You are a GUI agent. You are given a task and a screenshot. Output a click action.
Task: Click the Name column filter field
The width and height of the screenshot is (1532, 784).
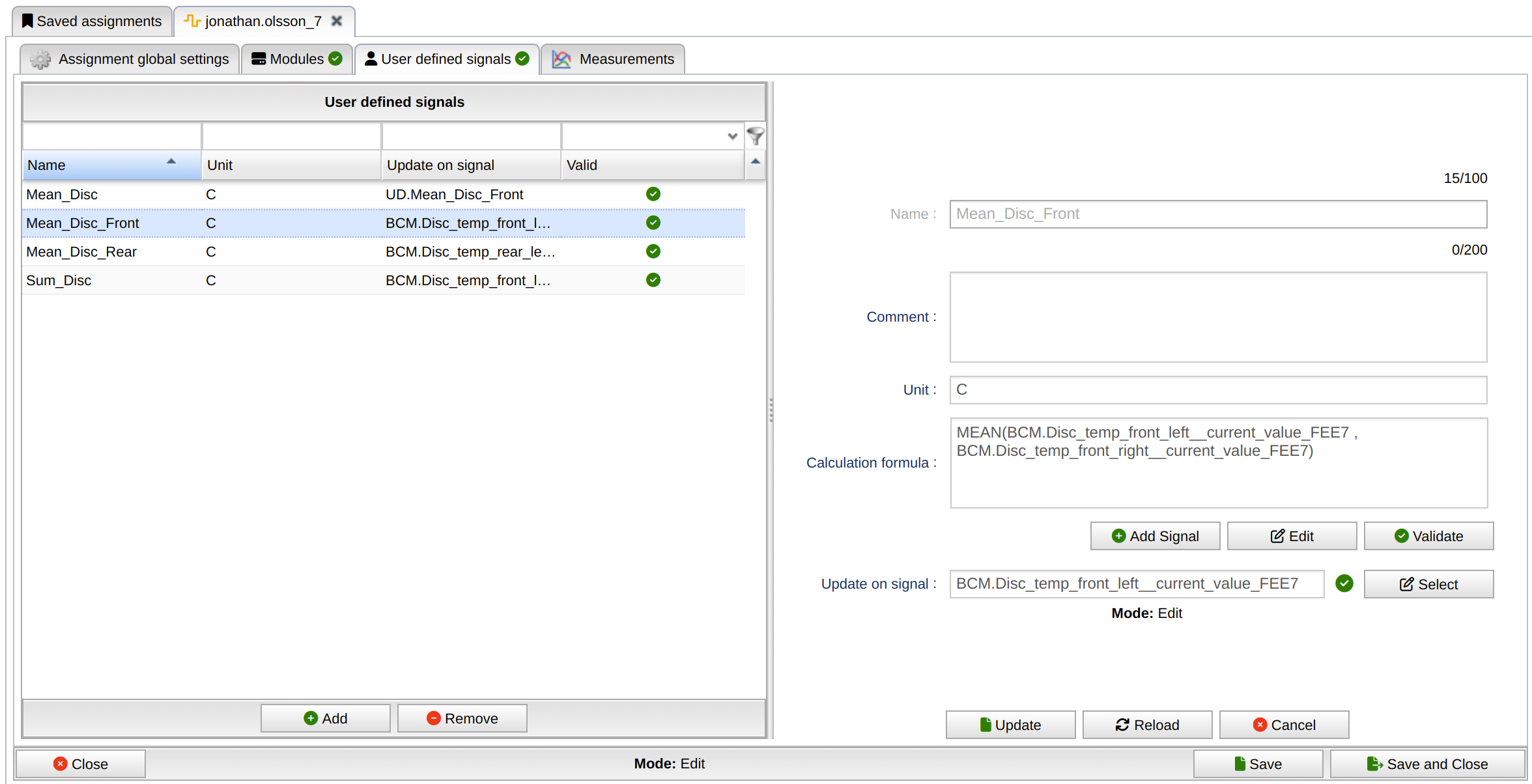coord(112,136)
